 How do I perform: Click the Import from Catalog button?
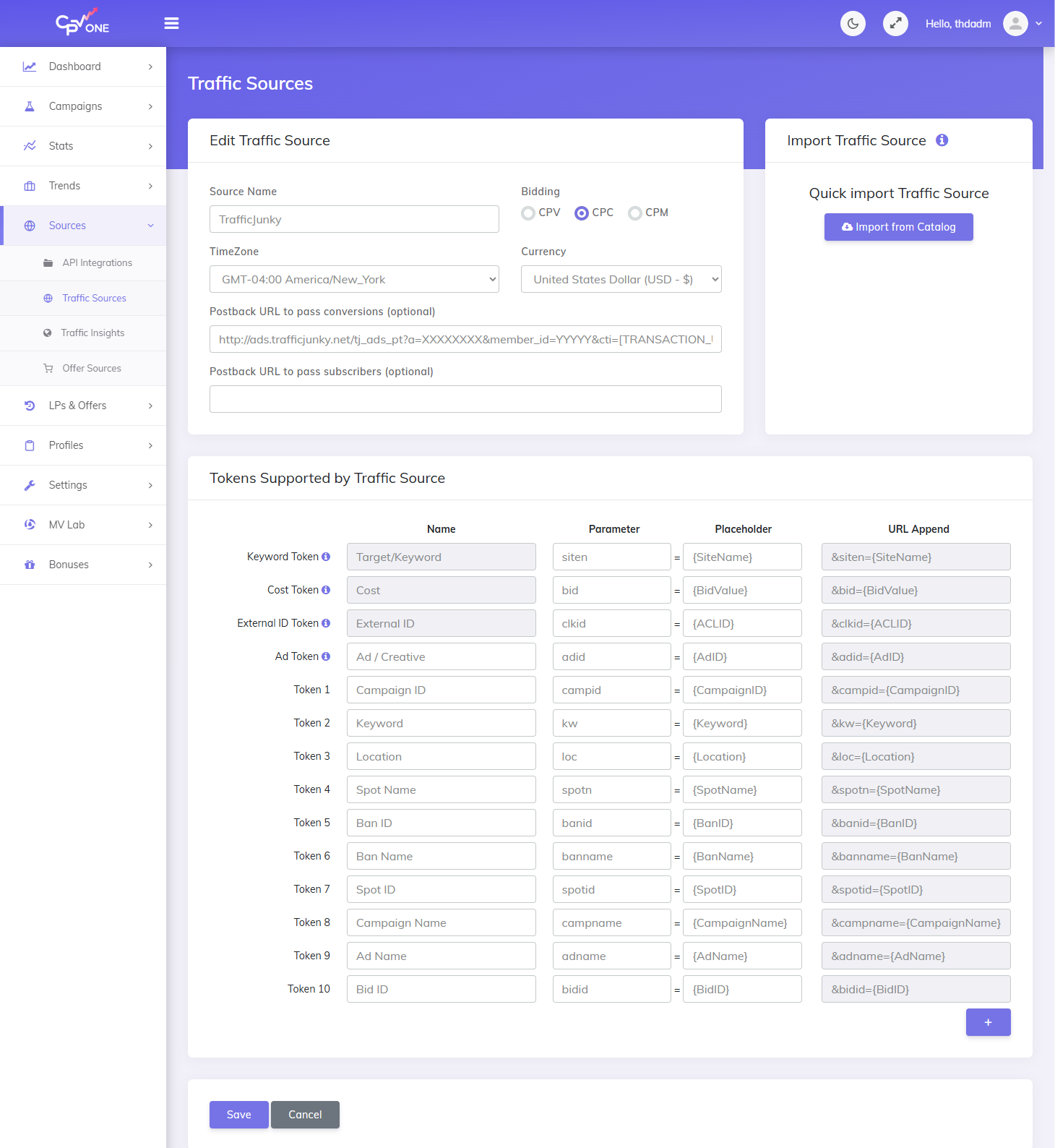coord(898,227)
